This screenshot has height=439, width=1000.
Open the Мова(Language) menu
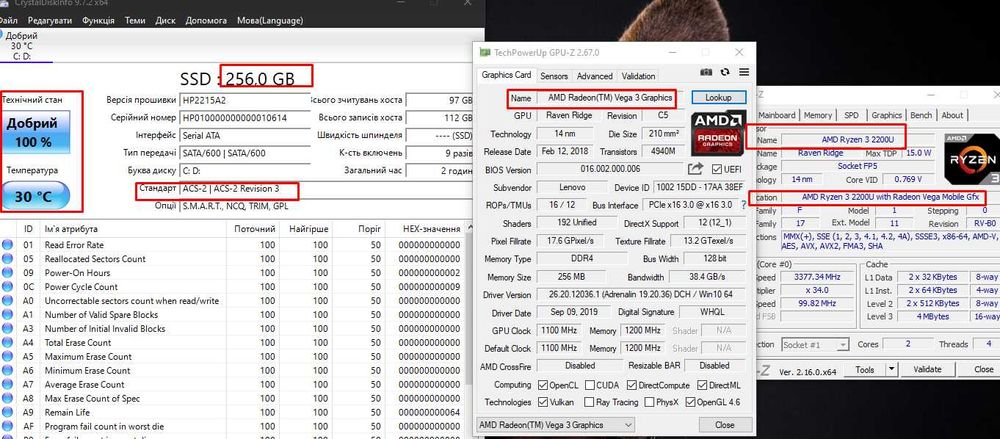[x=270, y=20]
